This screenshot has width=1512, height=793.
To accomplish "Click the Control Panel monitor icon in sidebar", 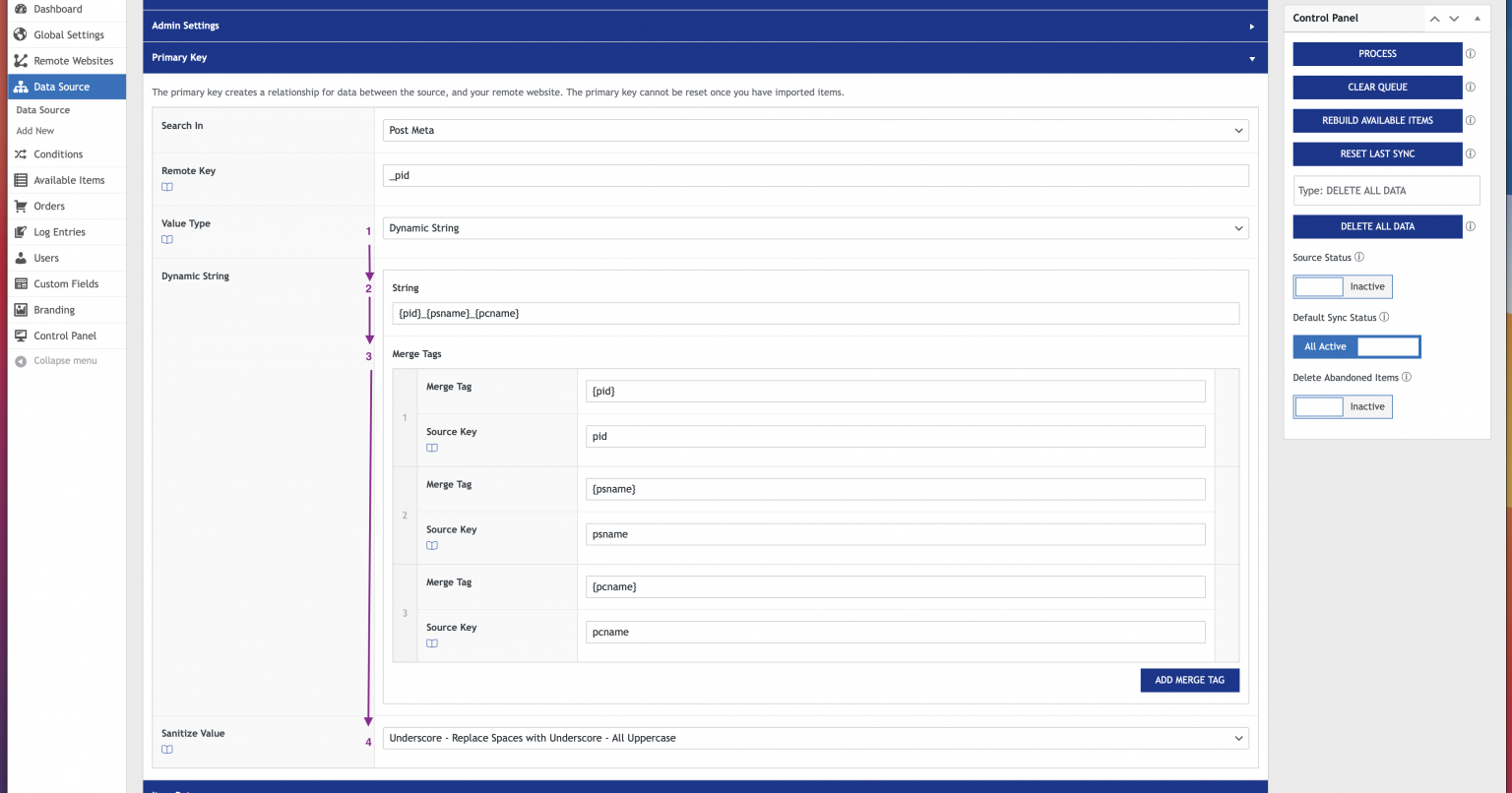I will 21,335.
